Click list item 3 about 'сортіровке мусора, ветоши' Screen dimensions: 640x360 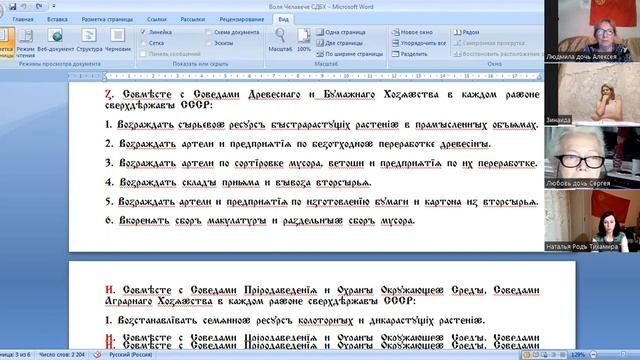click(x=321, y=163)
